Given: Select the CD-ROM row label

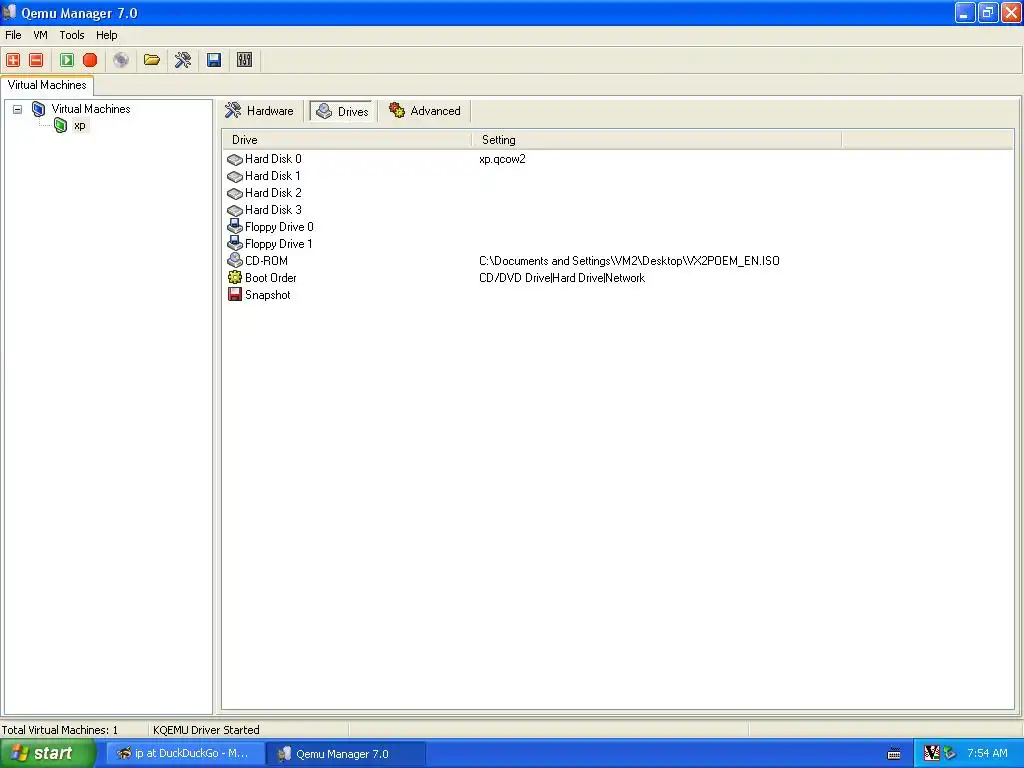Looking at the screenshot, I should (x=266, y=261).
